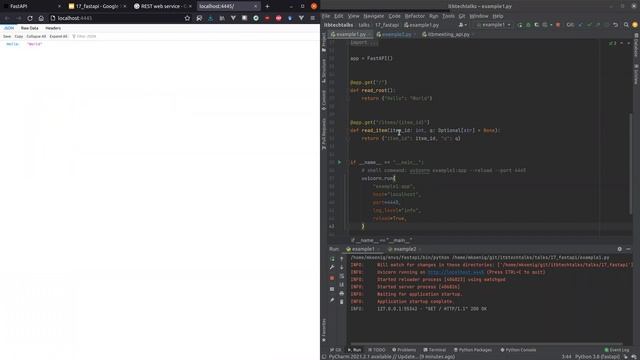Click the green run gutter arrow
The image size is (640, 360).
click(339, 162)
